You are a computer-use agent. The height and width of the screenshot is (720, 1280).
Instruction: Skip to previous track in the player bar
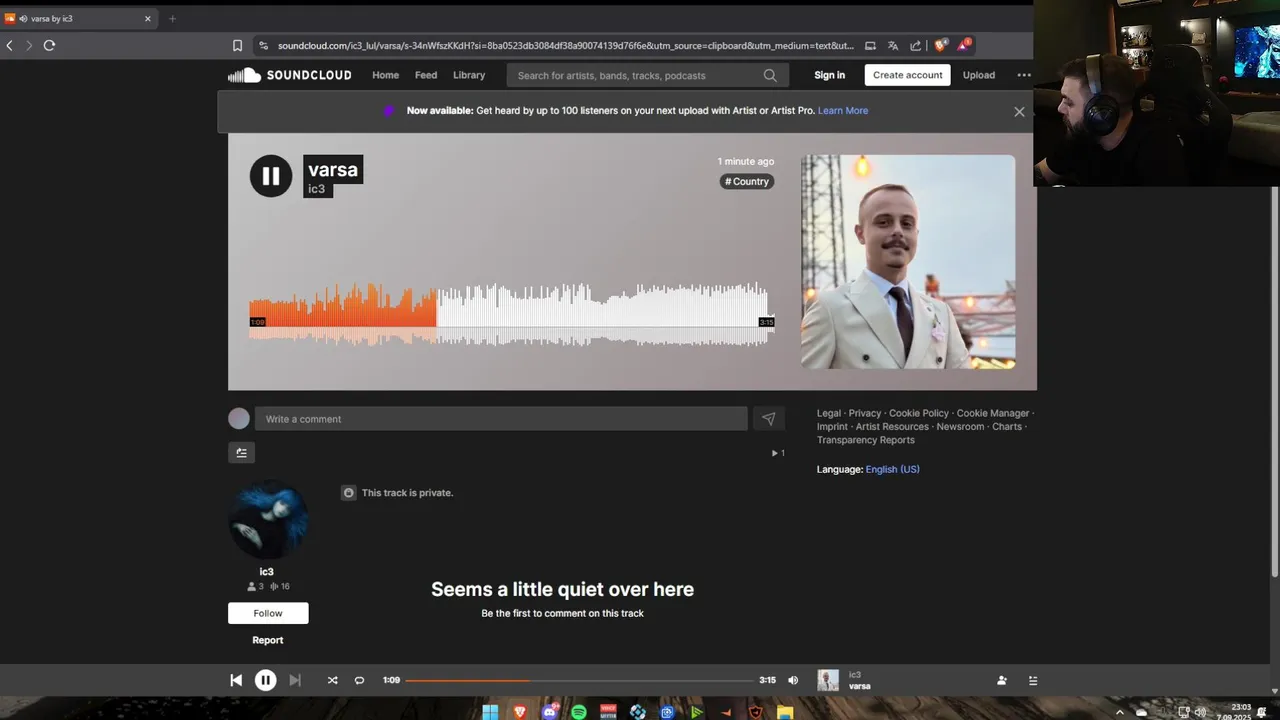pos(236,680)
